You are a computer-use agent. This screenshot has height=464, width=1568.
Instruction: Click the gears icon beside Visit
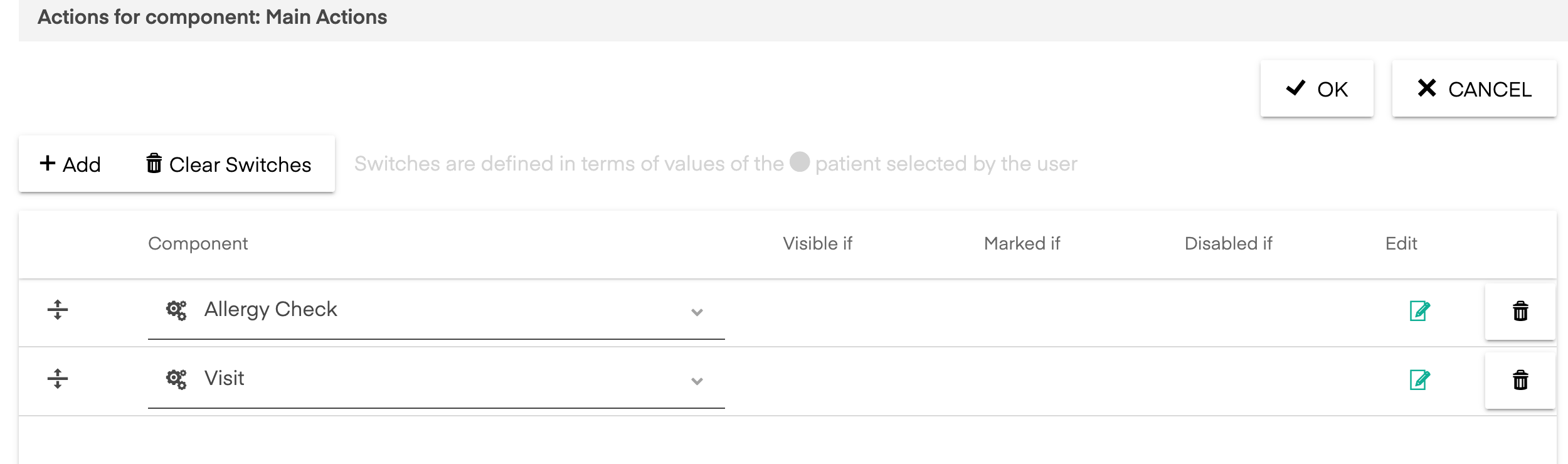(176, 379)
